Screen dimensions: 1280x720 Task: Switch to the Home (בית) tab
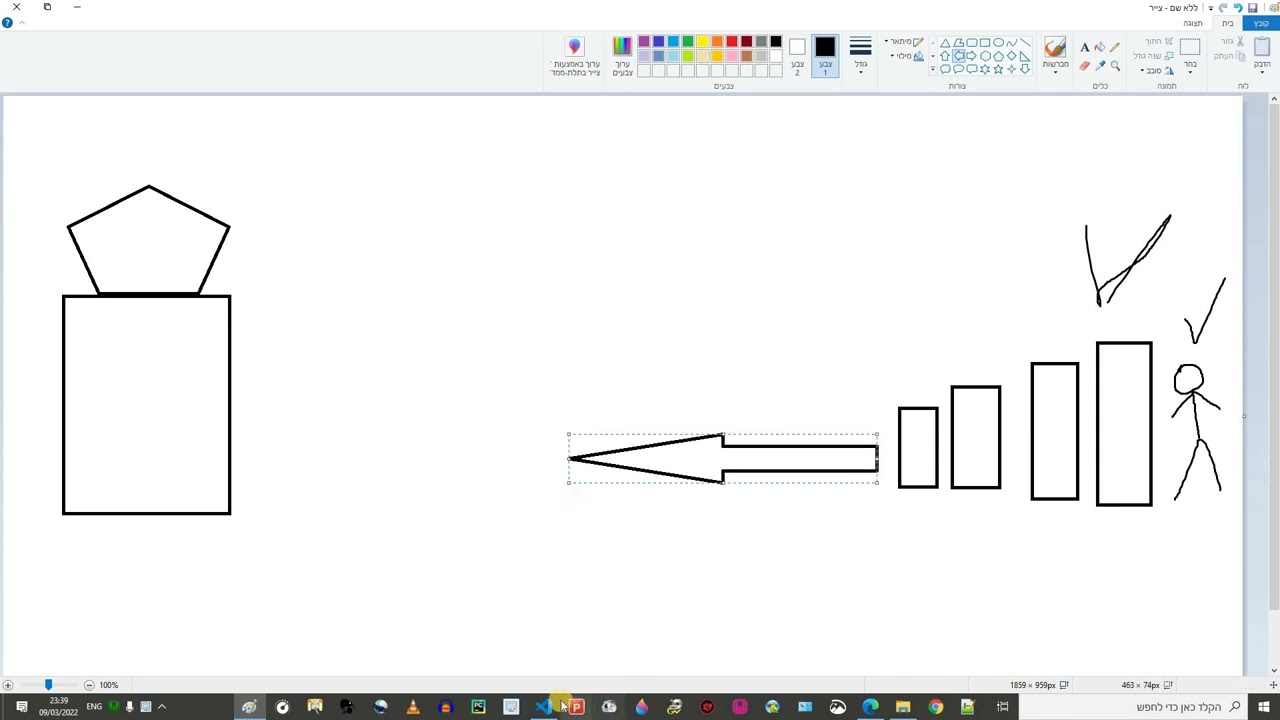point(1227,23)
